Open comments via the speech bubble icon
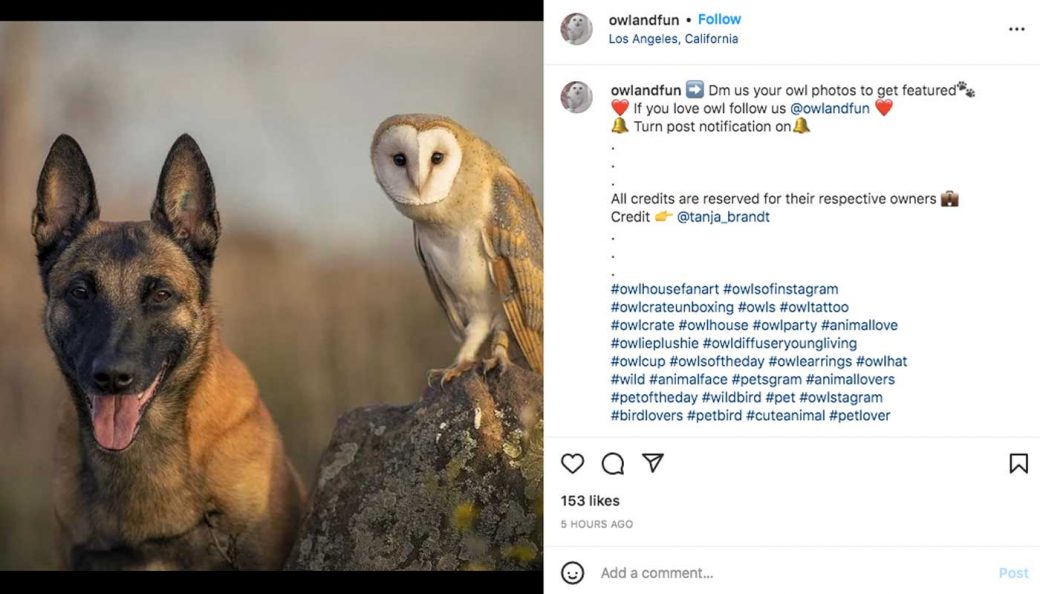This screenshot has width=1040, height=594. [612, 464]
